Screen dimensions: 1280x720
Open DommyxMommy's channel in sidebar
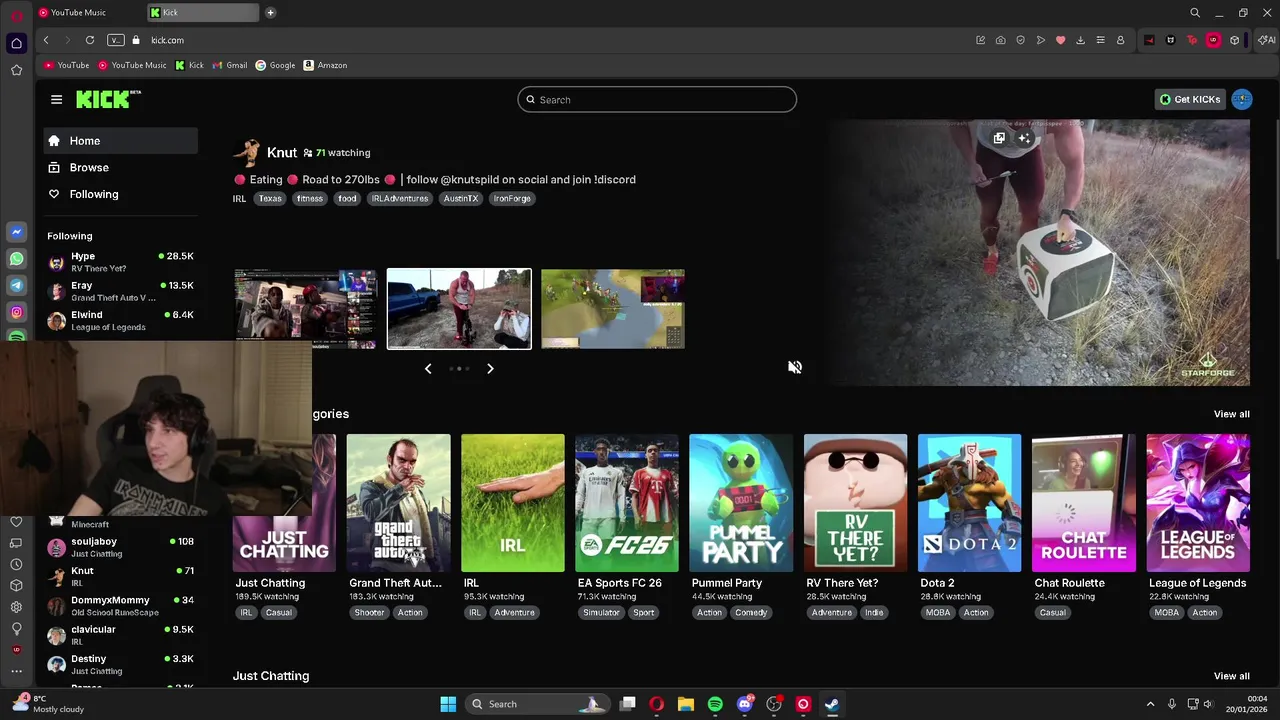click(121, 606)
